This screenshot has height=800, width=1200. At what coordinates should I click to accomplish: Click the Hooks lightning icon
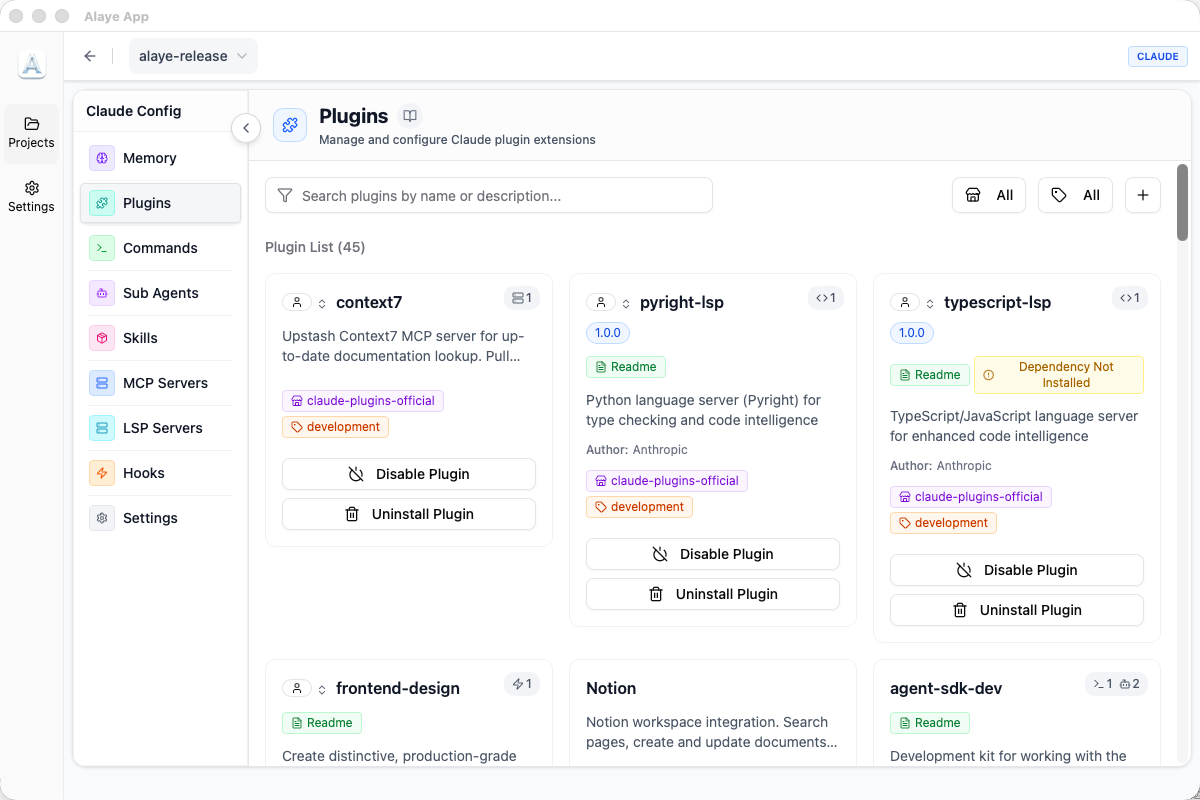click(x=101, y=472)
